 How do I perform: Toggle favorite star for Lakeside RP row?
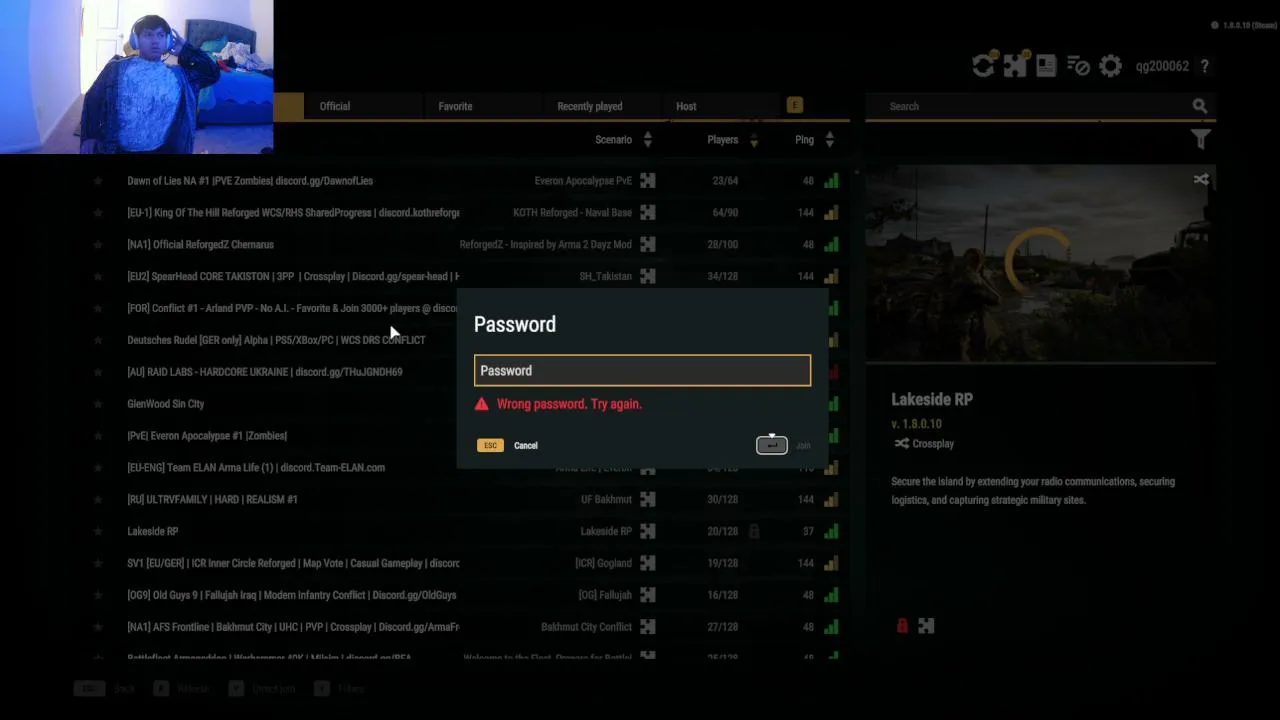click(x=98, y=531)
